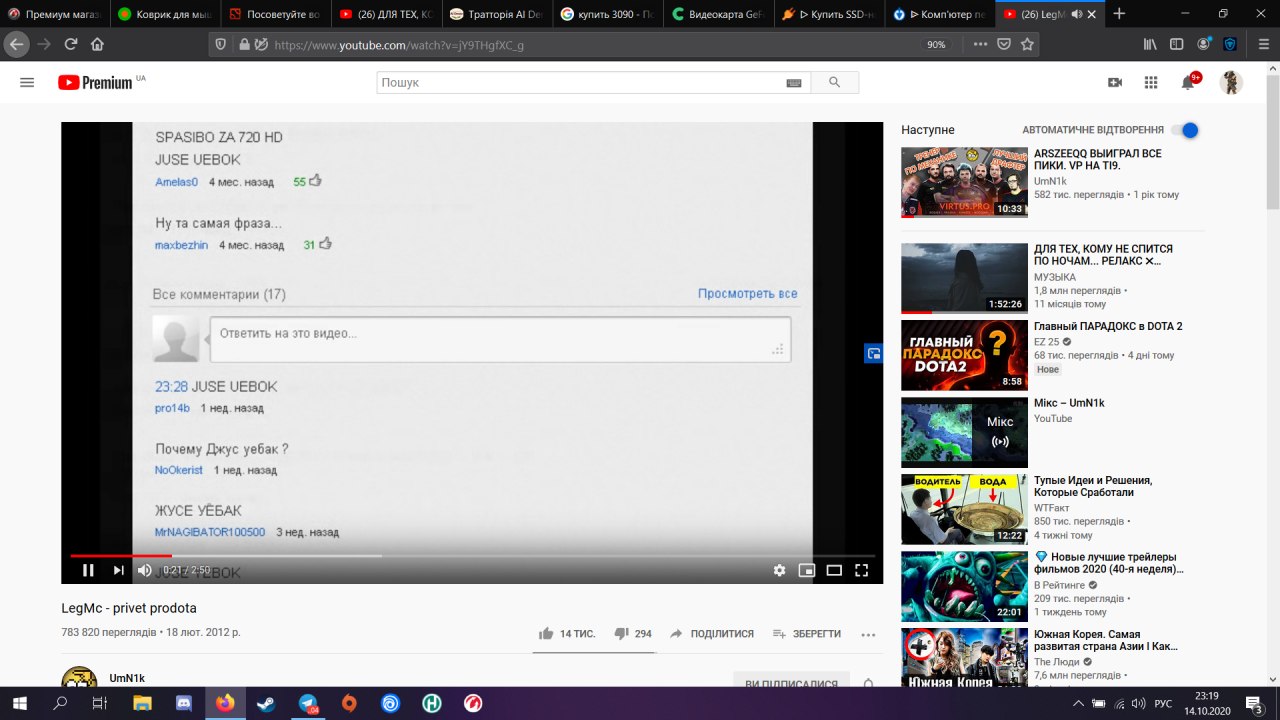This screenshot has width=1280, height=720.
Task: Open Discord from the taskbar
Action: (x=184, y=703)
